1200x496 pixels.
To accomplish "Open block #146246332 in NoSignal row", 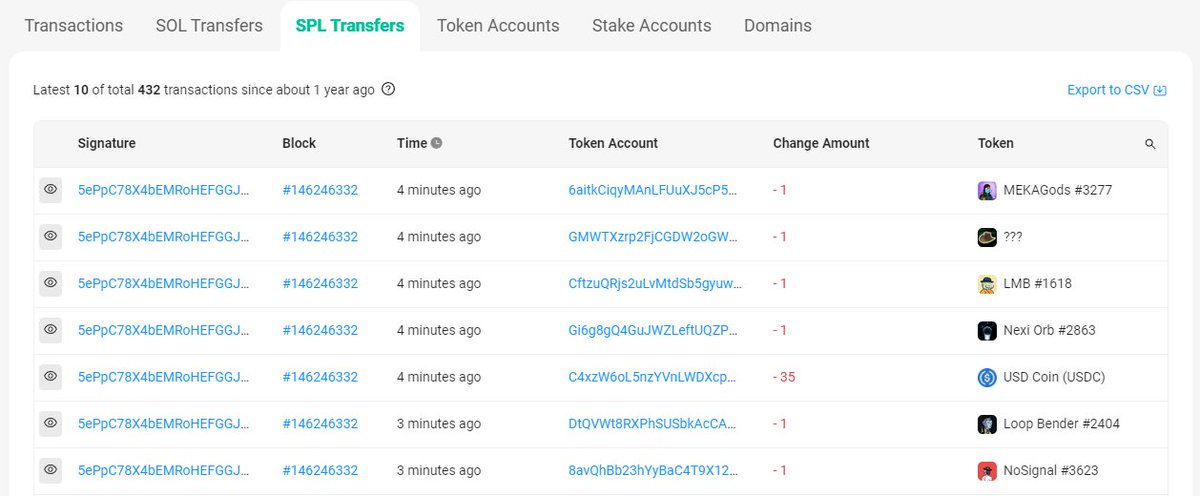I will point(320,470).
